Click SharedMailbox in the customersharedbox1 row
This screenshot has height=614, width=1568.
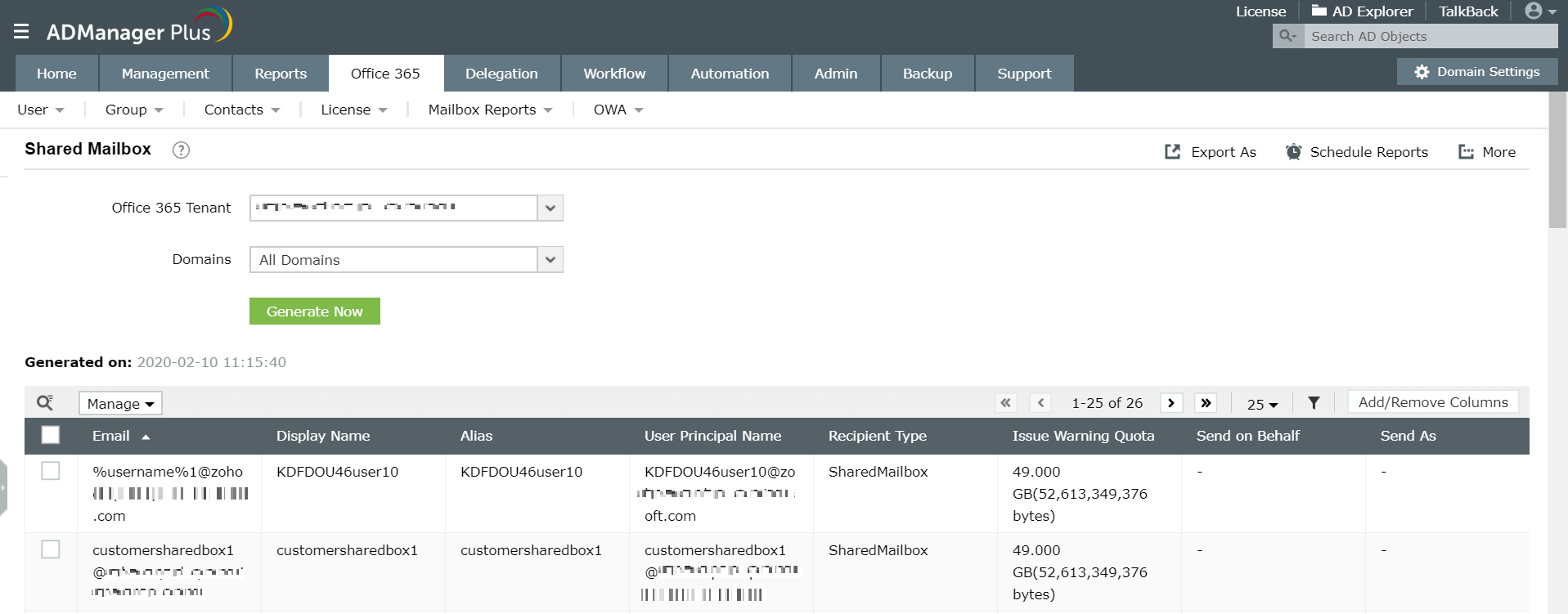coord(878,550)
